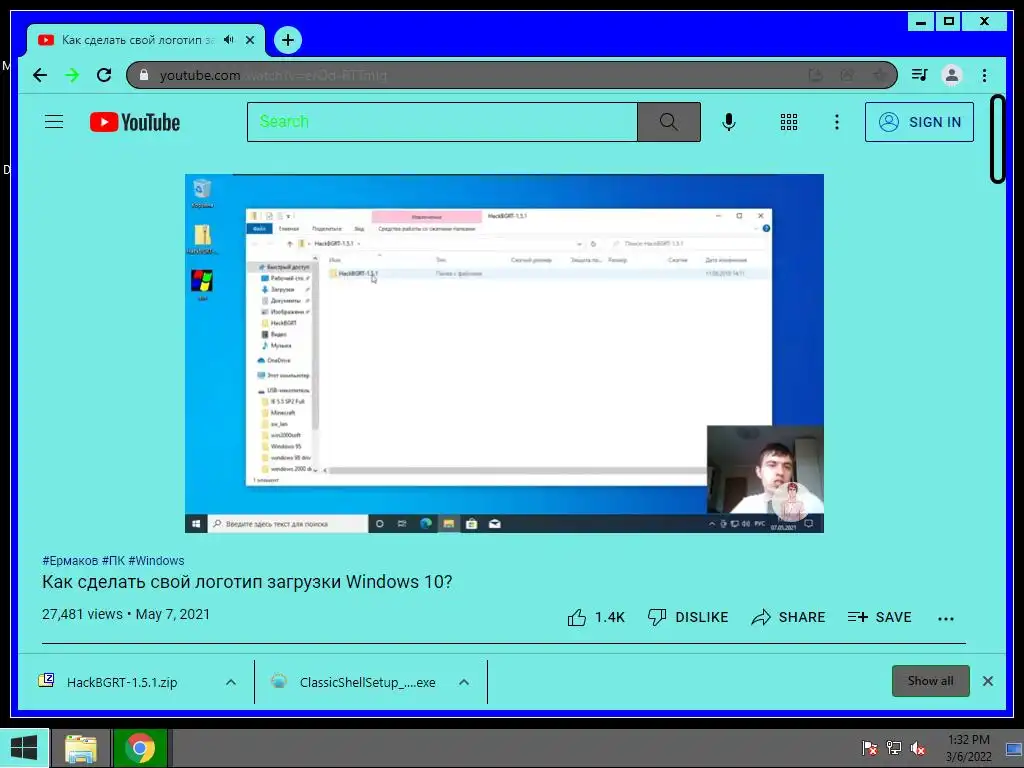Like the video with thumbs up

tap(596, 617)
